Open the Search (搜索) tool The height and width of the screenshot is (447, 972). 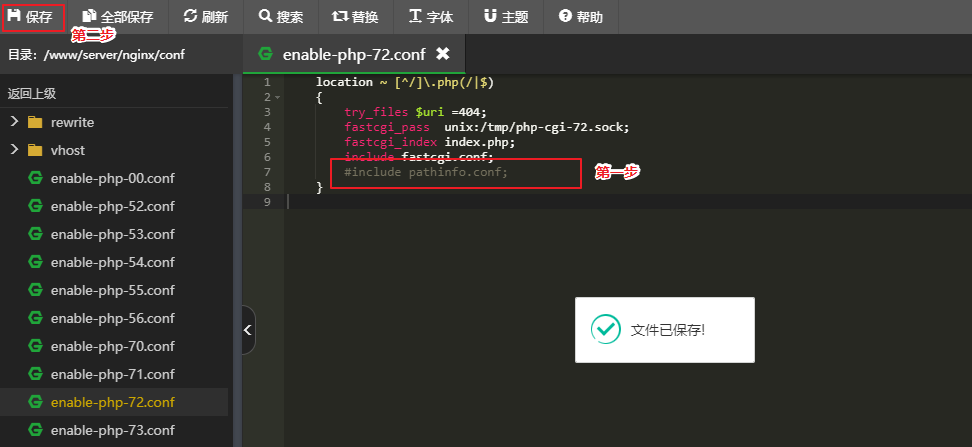(281, 17)
